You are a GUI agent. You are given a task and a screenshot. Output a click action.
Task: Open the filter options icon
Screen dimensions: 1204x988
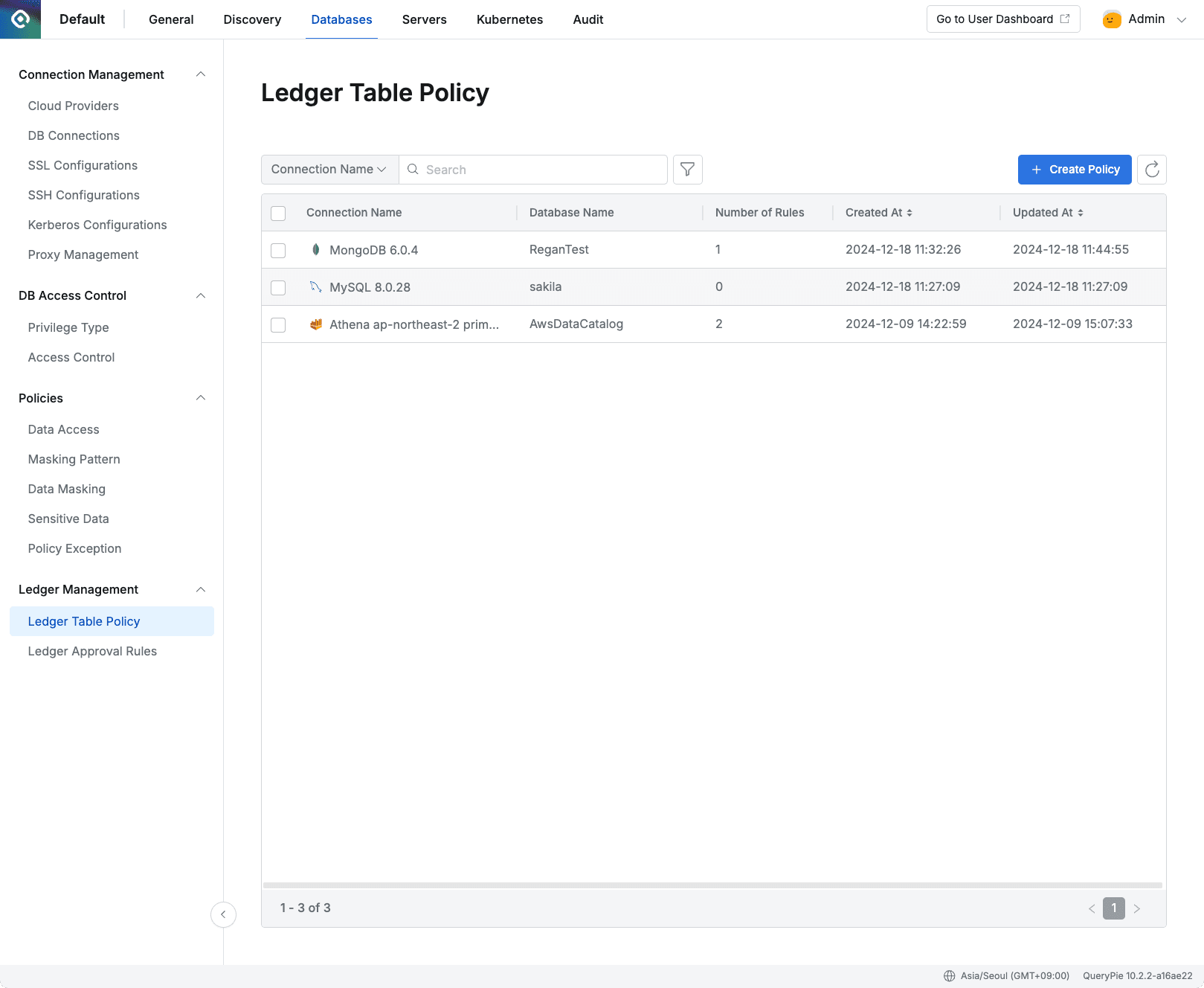pyautogui.click(x=687, y=170)
